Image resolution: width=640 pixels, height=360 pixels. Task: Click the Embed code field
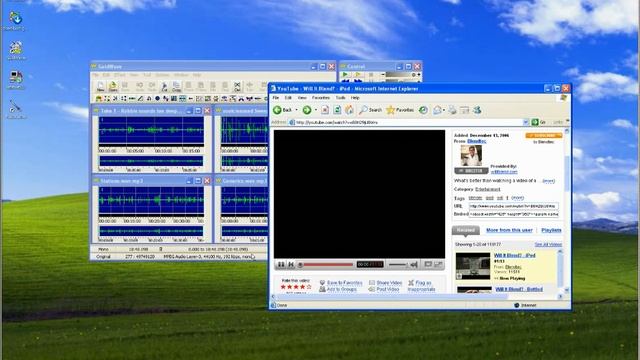(x=513, y=214)
